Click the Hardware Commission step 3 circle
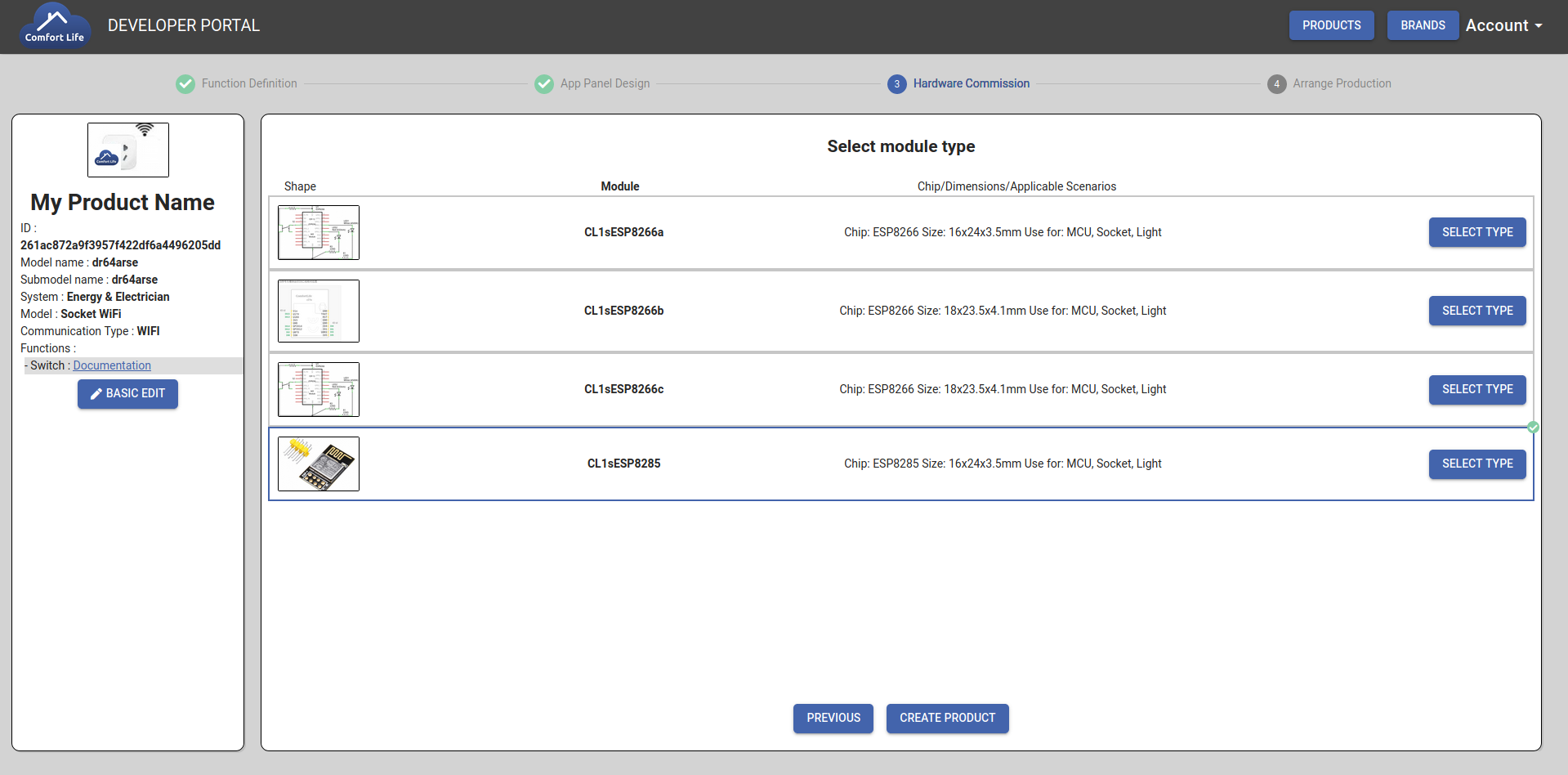This screenshot has height=775, width=1568. point(896,84)
